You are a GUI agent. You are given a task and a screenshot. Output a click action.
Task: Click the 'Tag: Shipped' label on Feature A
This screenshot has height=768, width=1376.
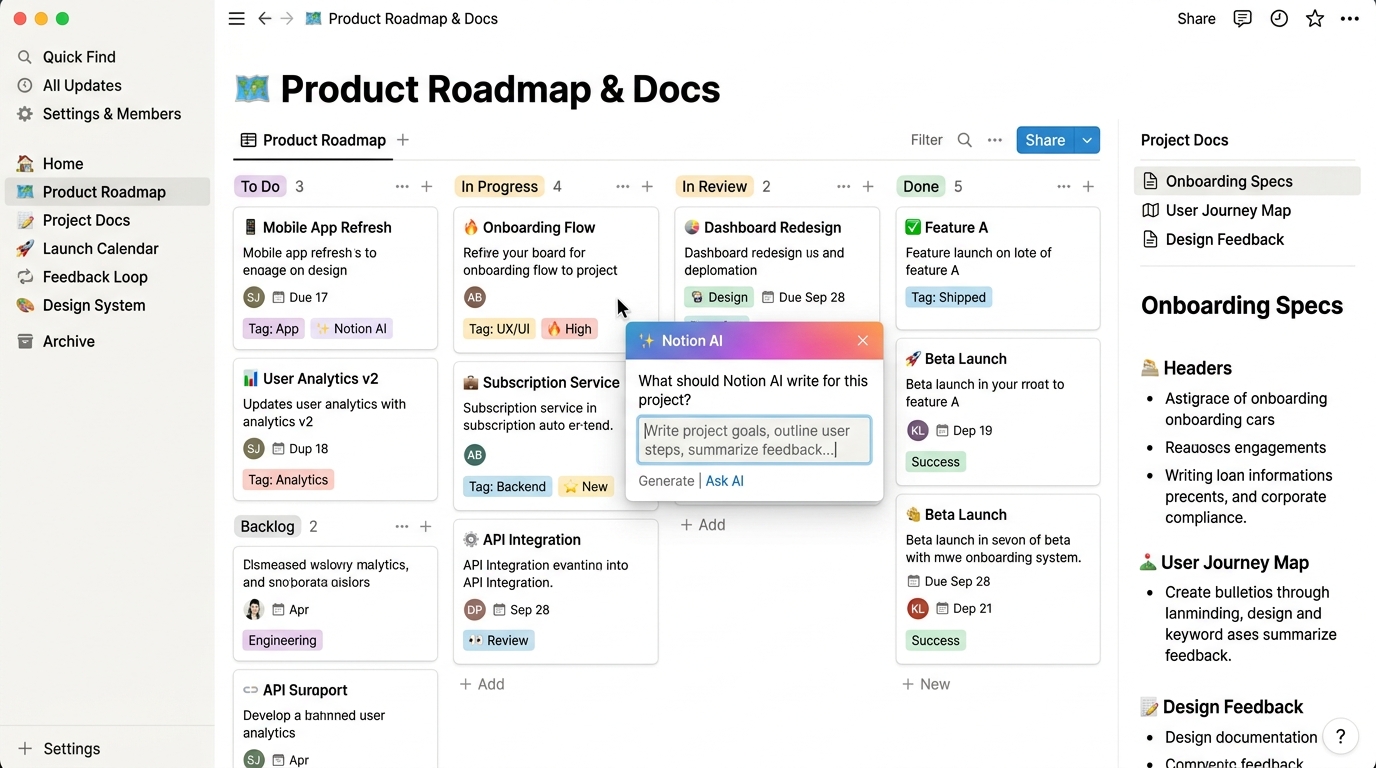[948, 297]
